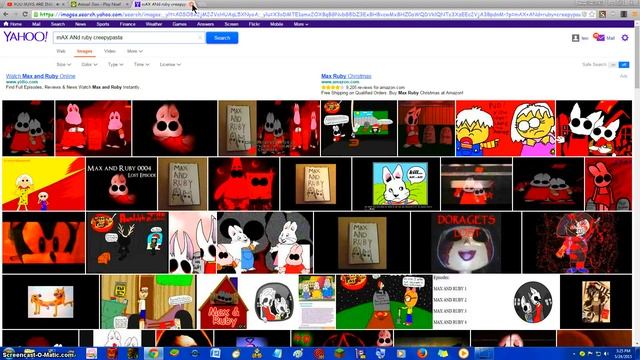This screenshot has width=640, height=360.
Task: Open Finance in the Yahoo bar
Action: point(128,24)
